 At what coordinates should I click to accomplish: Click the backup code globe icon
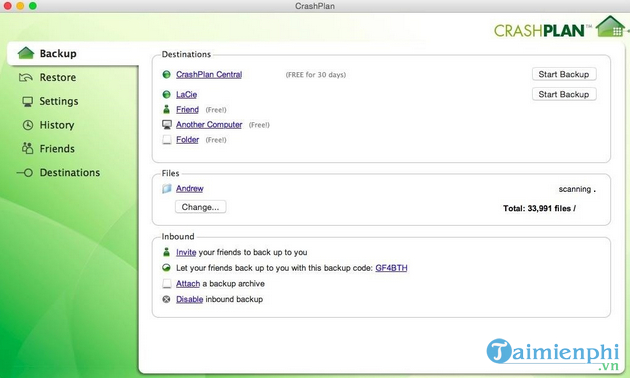click(166, 268)
